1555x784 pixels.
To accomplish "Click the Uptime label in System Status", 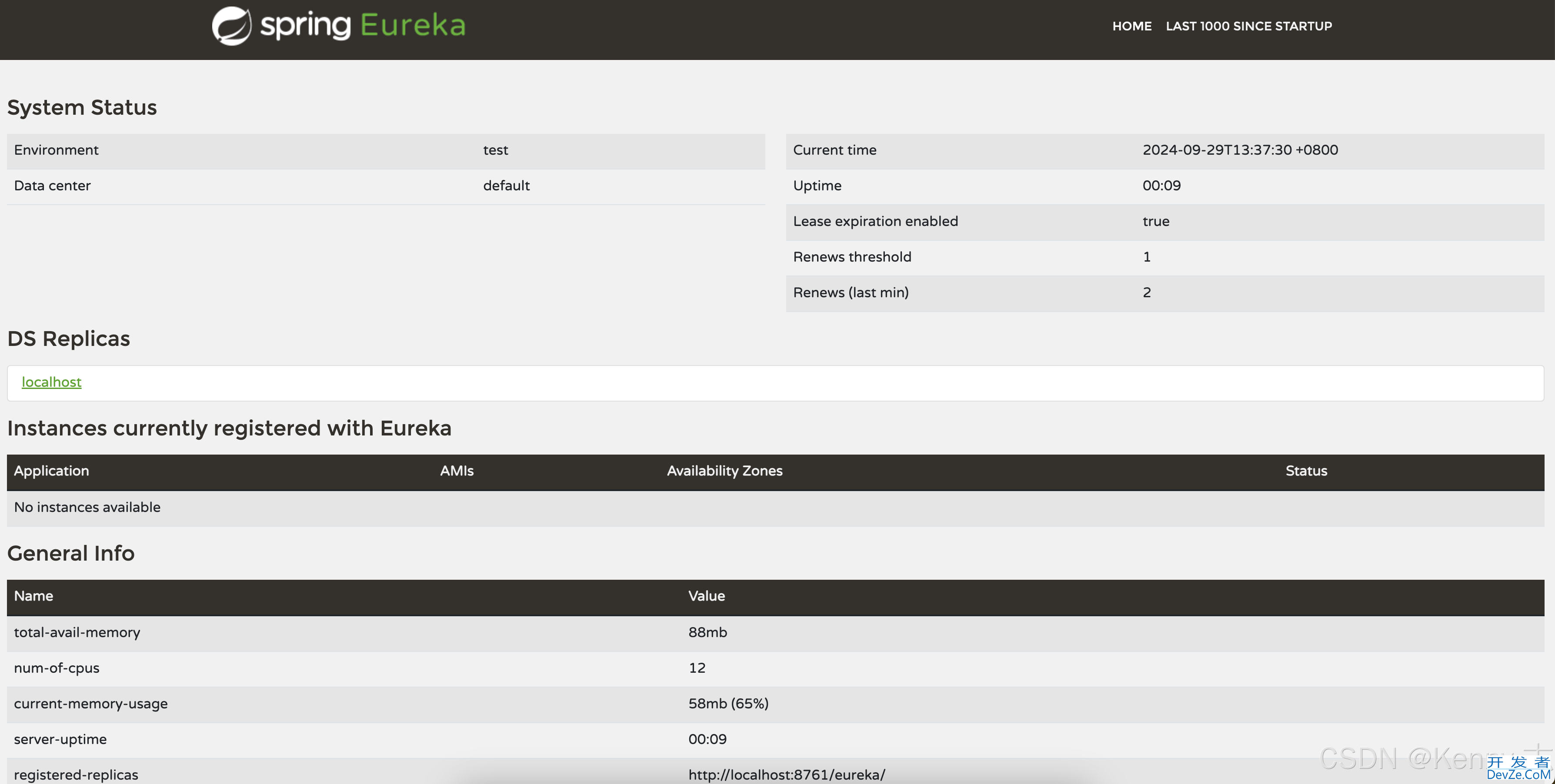I will click(x=818, y=186).
